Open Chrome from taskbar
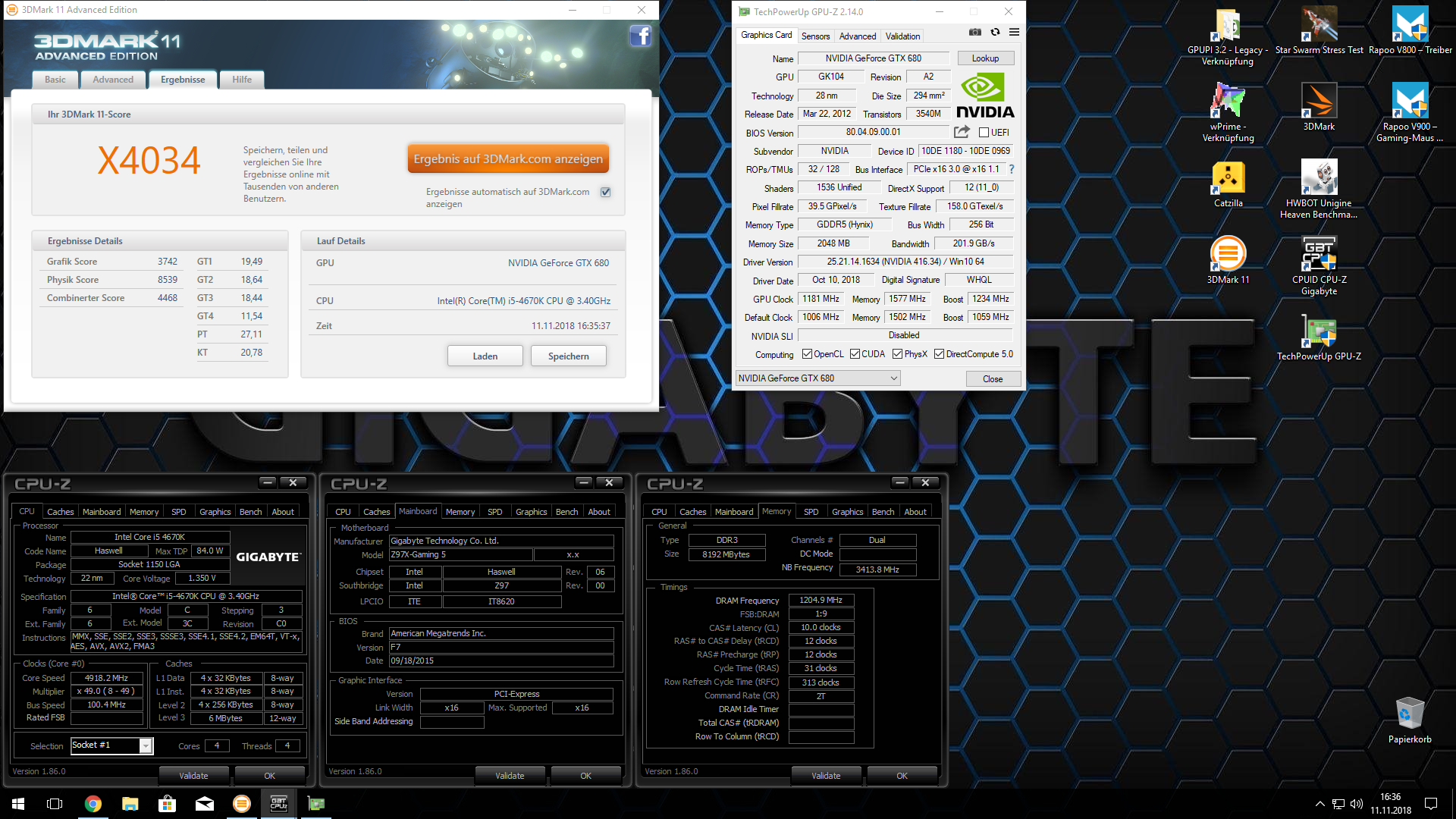This screenshot has width=1456, height=819. [93, 804]
